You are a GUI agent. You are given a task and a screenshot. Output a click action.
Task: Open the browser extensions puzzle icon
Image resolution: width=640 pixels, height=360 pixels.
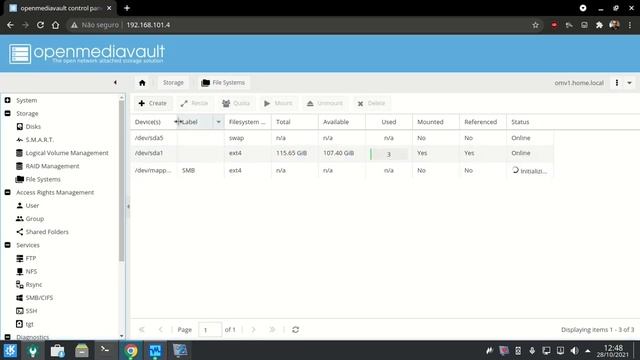coord(599,25)
